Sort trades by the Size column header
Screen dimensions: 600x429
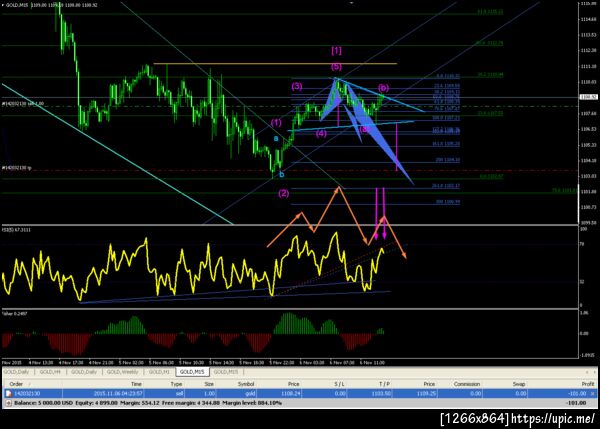tap(209, 384)
